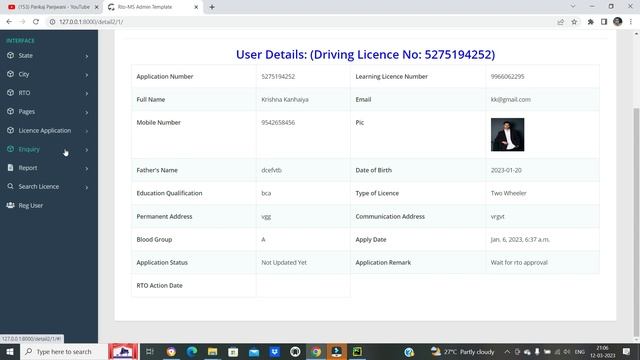Click the email value kk@gmail.com
The image size is (640, 360).
coord(511,99)
